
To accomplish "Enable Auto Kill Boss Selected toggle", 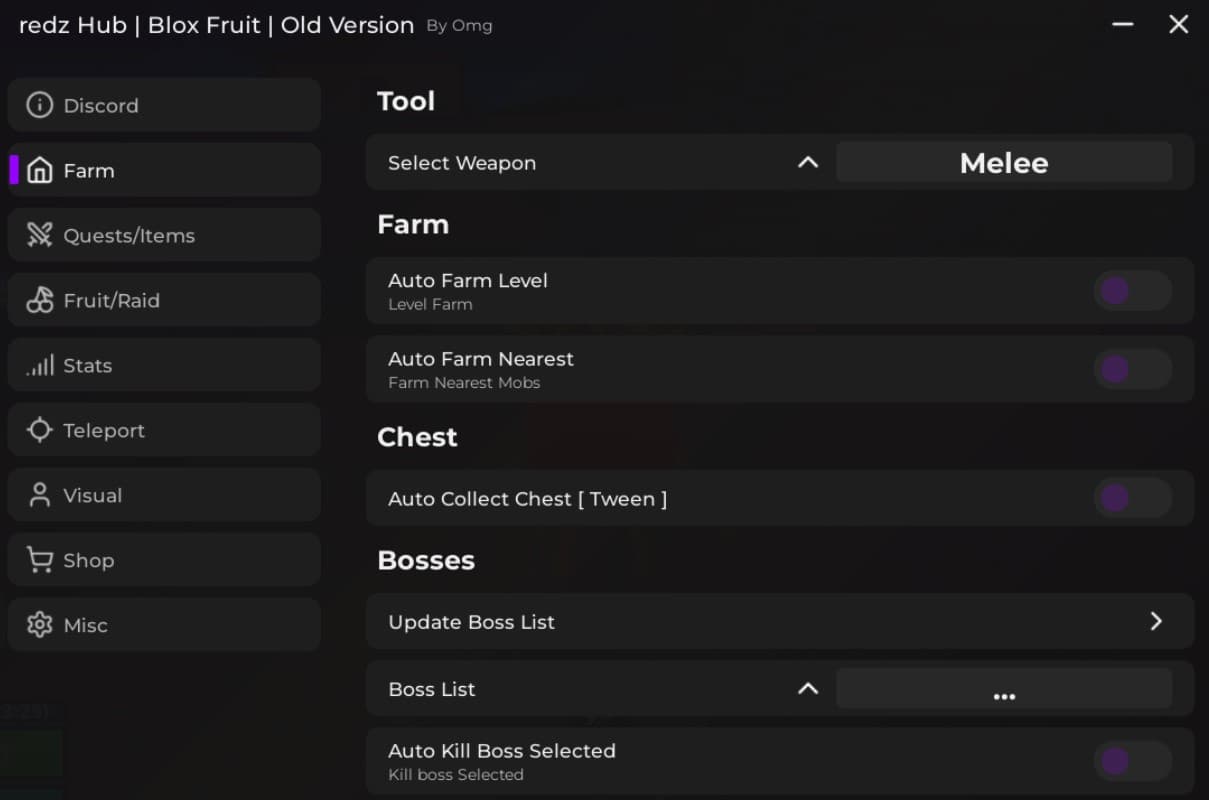I will click(1131, 761).
